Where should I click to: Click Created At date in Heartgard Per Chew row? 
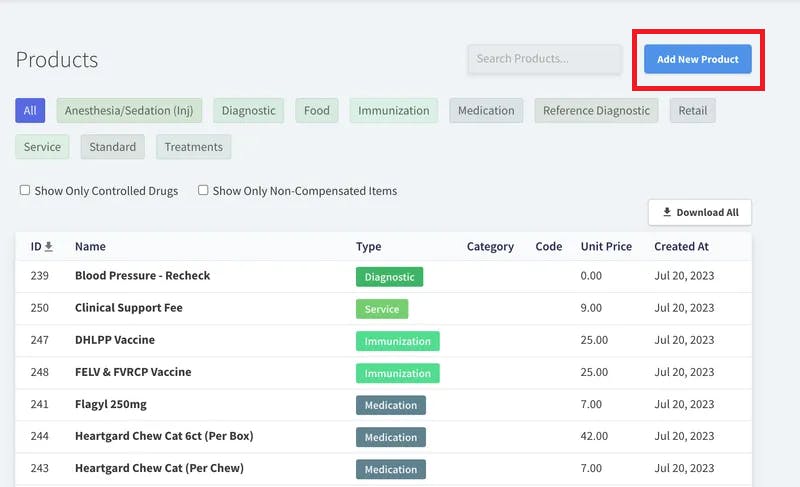click(x=684, y=469)
